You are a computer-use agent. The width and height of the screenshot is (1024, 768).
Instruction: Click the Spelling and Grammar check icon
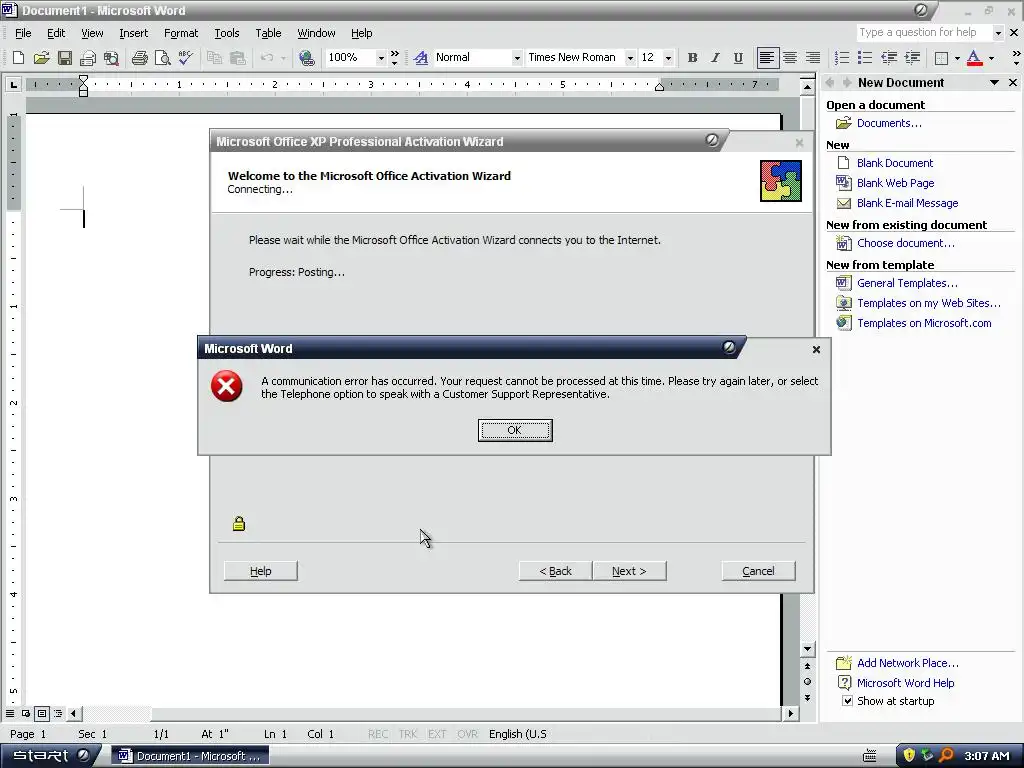point(185,58)
